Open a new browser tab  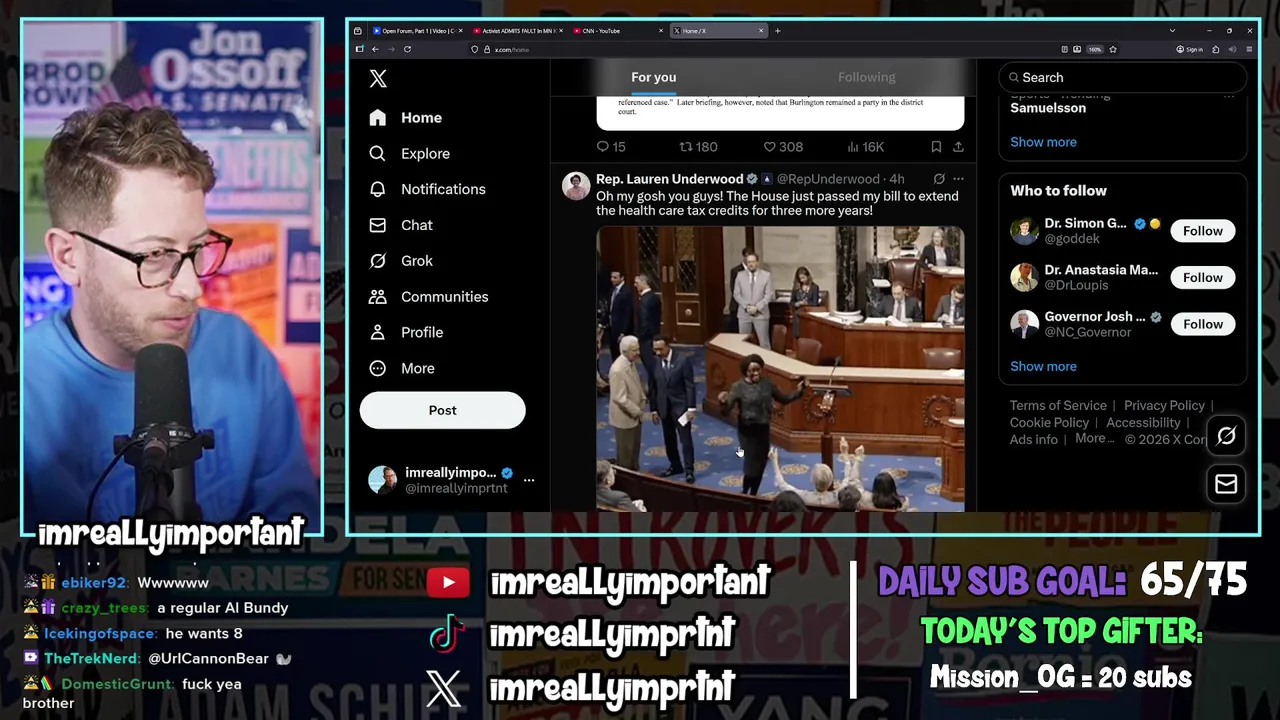[x=778, y=31]
